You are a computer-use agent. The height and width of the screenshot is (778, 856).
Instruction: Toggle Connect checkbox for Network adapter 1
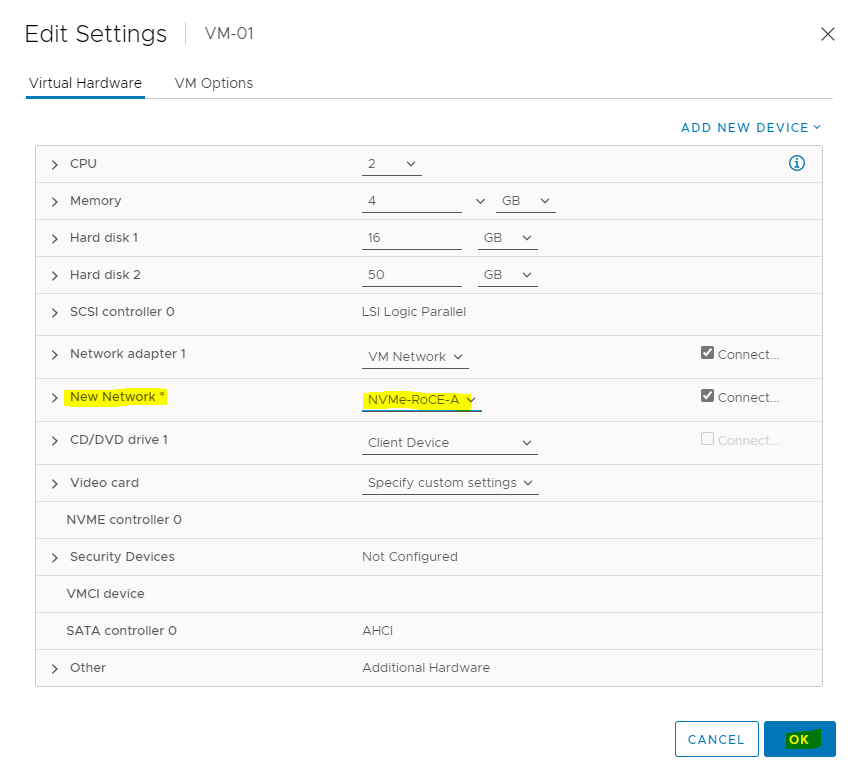pyautogui.click(x=707, y=353)
